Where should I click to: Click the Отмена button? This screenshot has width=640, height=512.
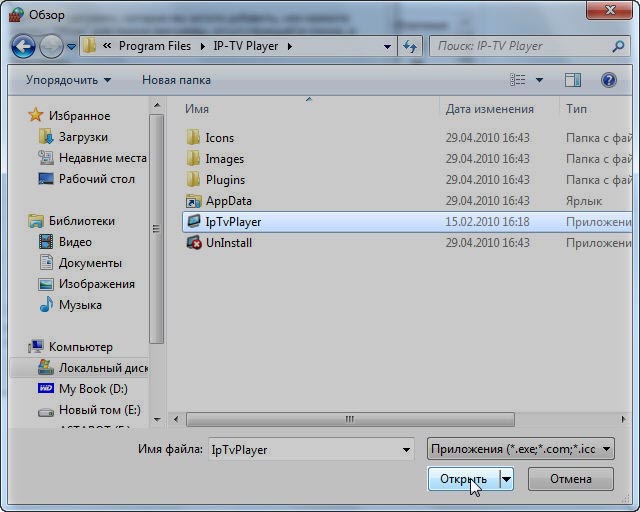coord(571,479)
